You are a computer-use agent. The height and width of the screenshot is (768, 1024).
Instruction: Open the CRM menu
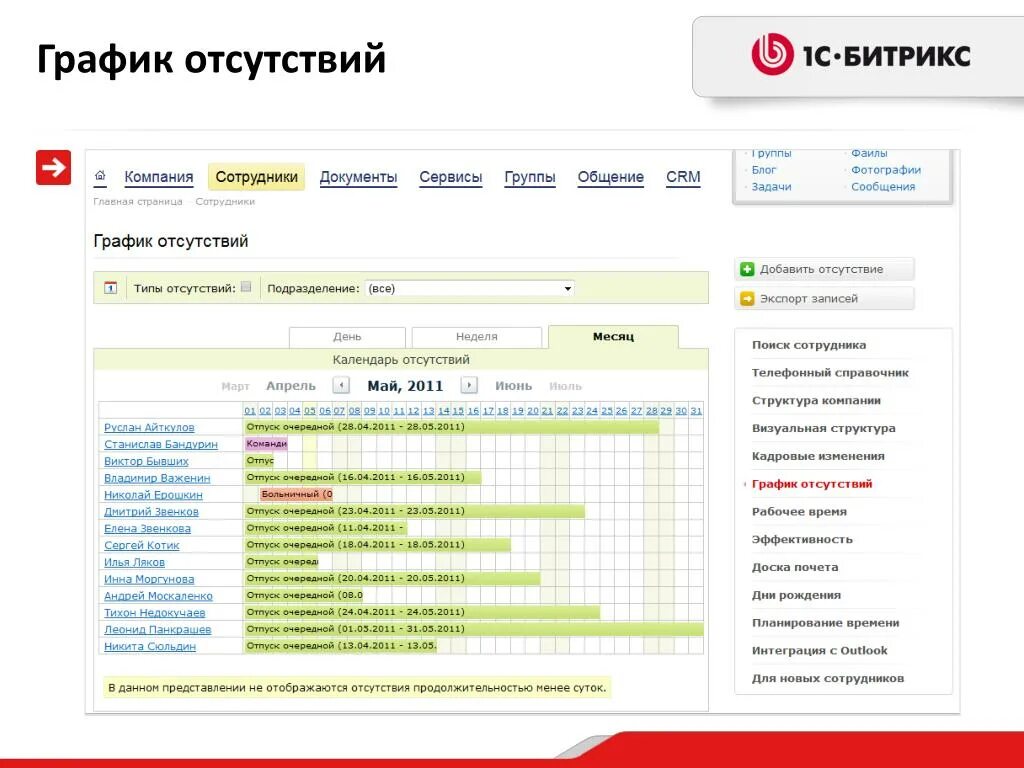(x=683, y=177)
